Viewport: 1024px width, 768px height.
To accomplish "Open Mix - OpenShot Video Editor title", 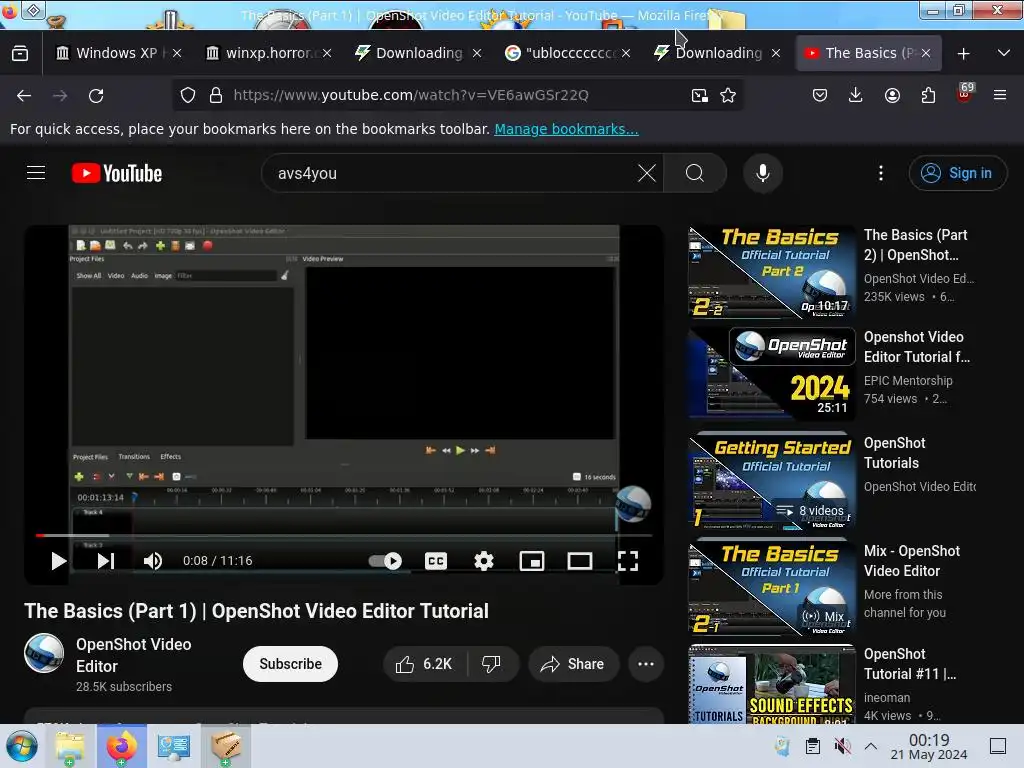I will click(x=912, y=561).
